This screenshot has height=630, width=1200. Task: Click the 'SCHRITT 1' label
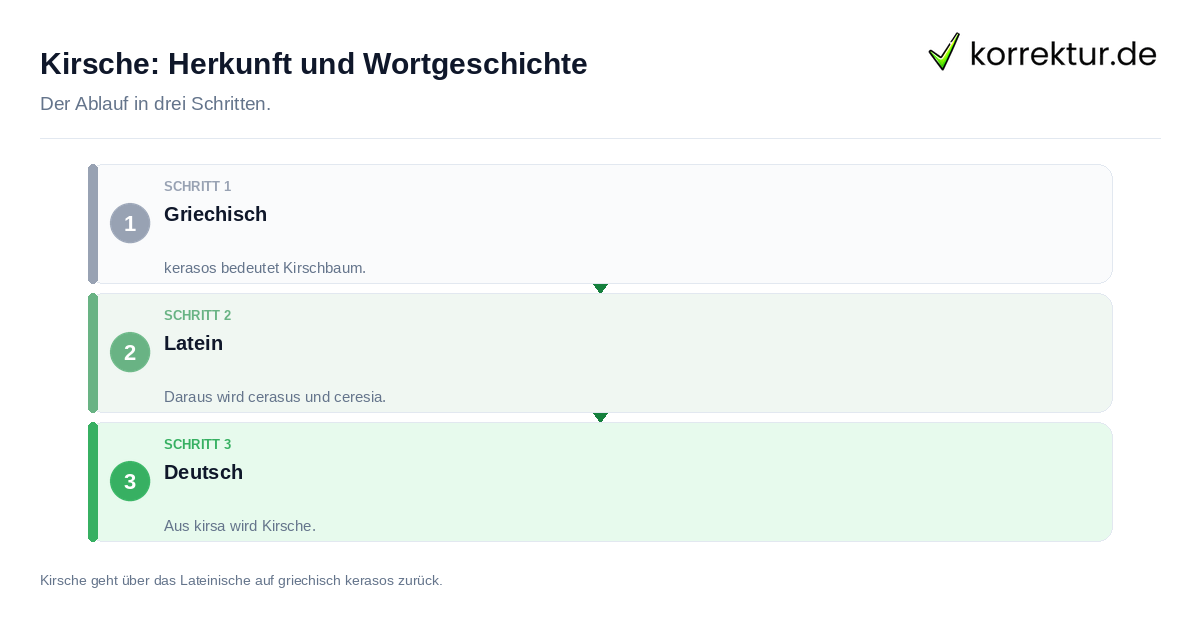[197, 187]
